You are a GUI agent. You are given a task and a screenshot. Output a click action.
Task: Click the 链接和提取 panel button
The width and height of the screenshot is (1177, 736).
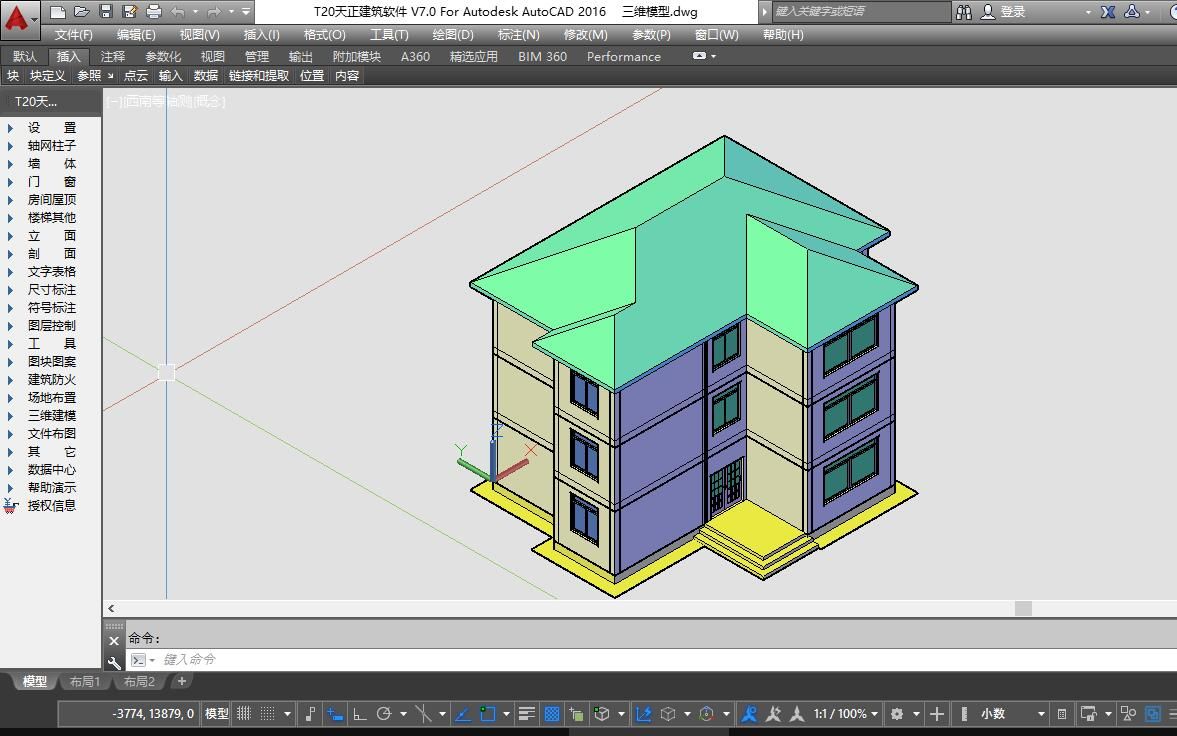point(258,75)
